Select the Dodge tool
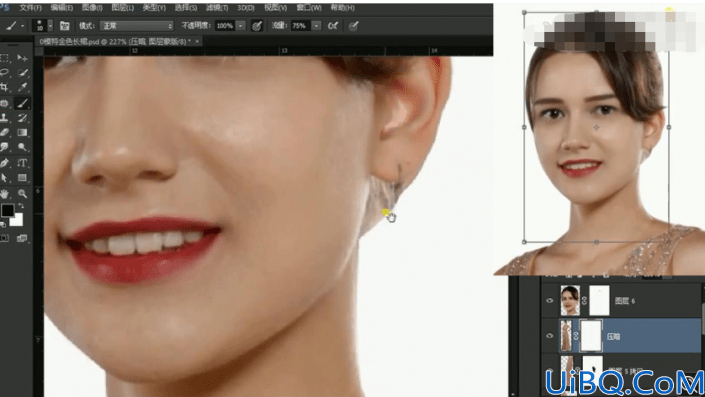705x397 pixels. [22, 147]
